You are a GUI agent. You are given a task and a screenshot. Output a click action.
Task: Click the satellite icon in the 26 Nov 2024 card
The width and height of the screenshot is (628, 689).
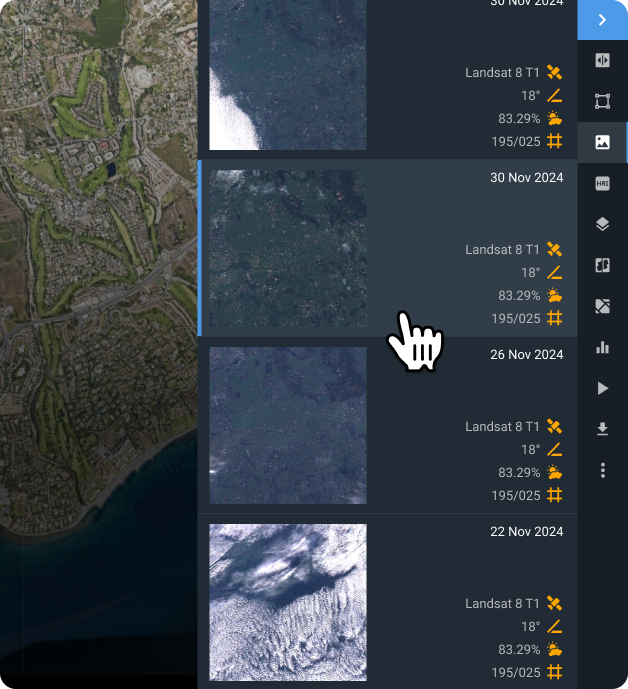coord(555,426)
